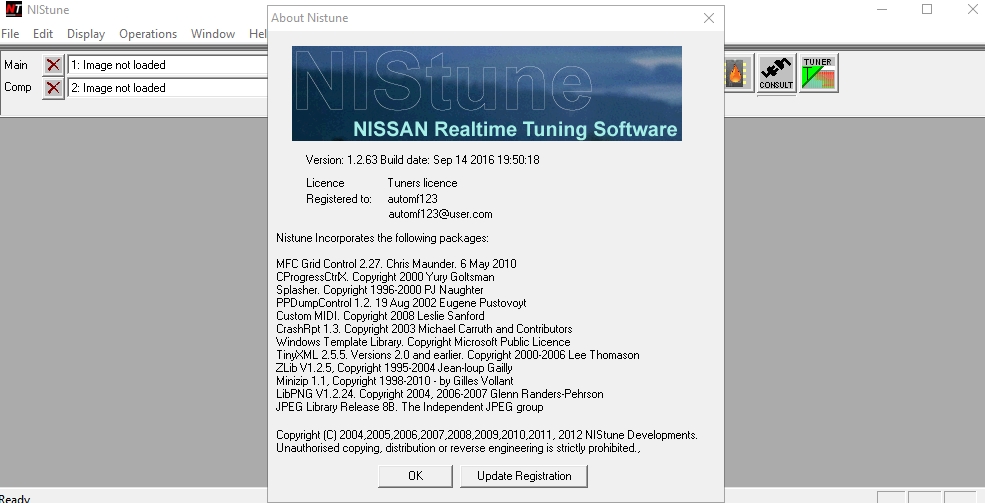
Task: Click the Update Registration button
Action: (524, 476)
